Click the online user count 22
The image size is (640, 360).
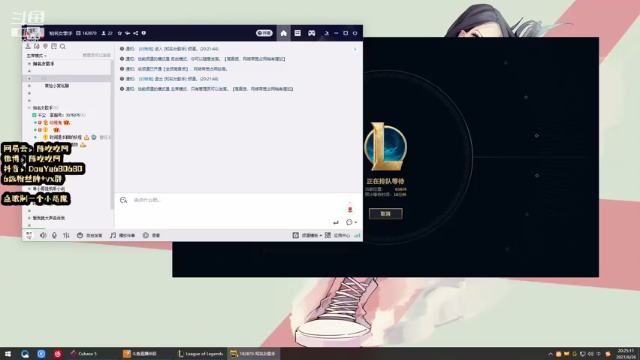click(107, 33)
